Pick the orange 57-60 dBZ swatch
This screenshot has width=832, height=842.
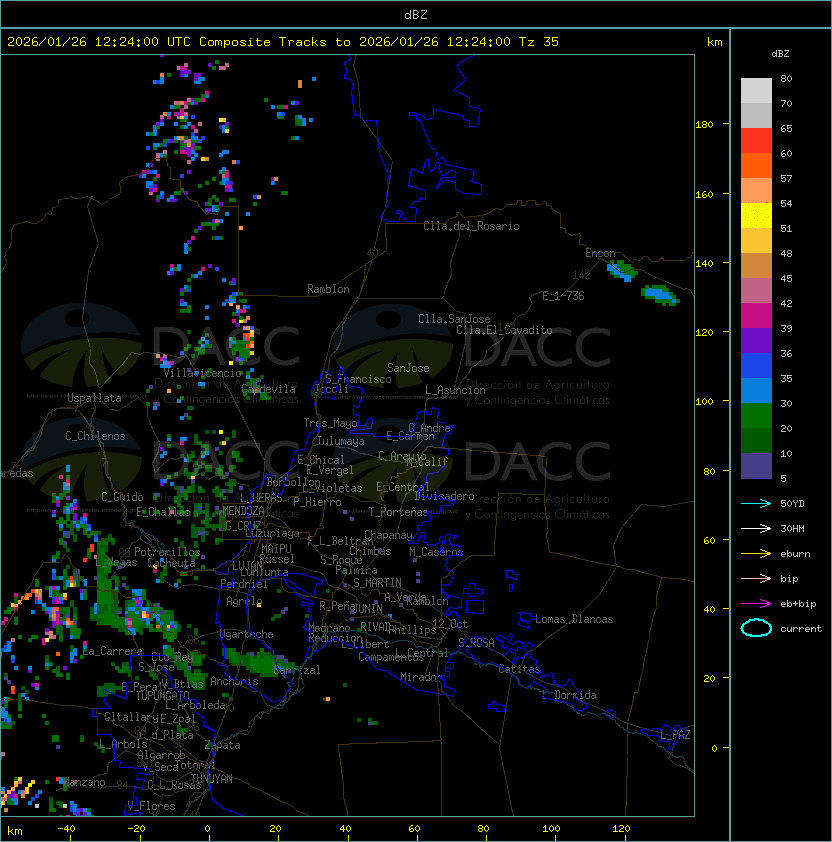[x=756, y=165]
